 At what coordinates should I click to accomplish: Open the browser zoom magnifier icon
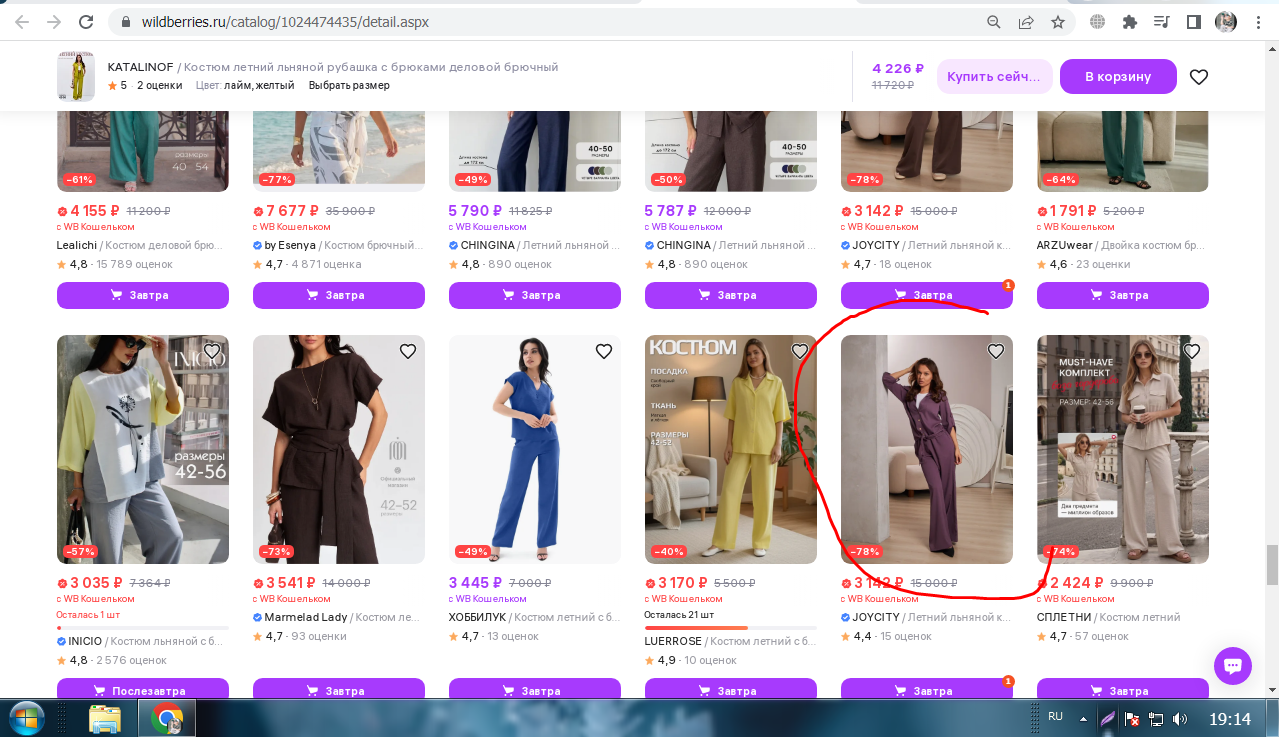pyautogui.click(x=994, y=21)
